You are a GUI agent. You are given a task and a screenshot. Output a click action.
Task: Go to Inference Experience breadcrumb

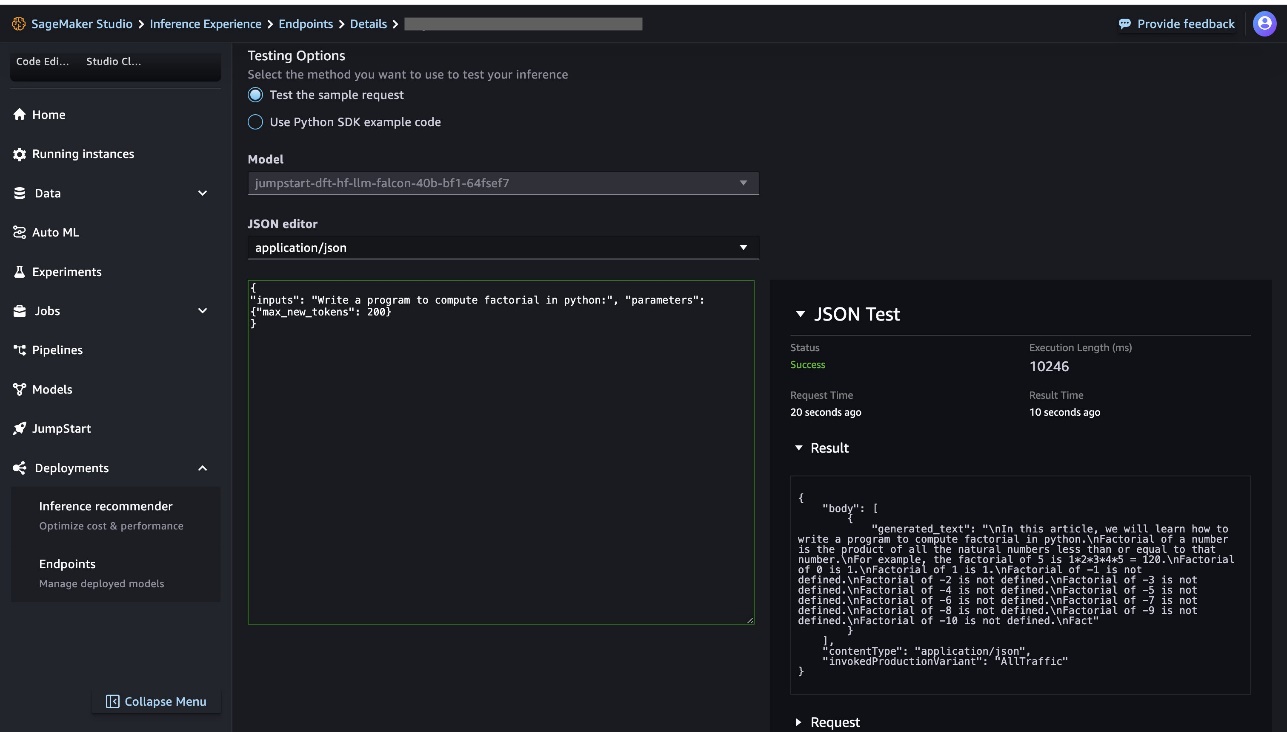(206, 24)
